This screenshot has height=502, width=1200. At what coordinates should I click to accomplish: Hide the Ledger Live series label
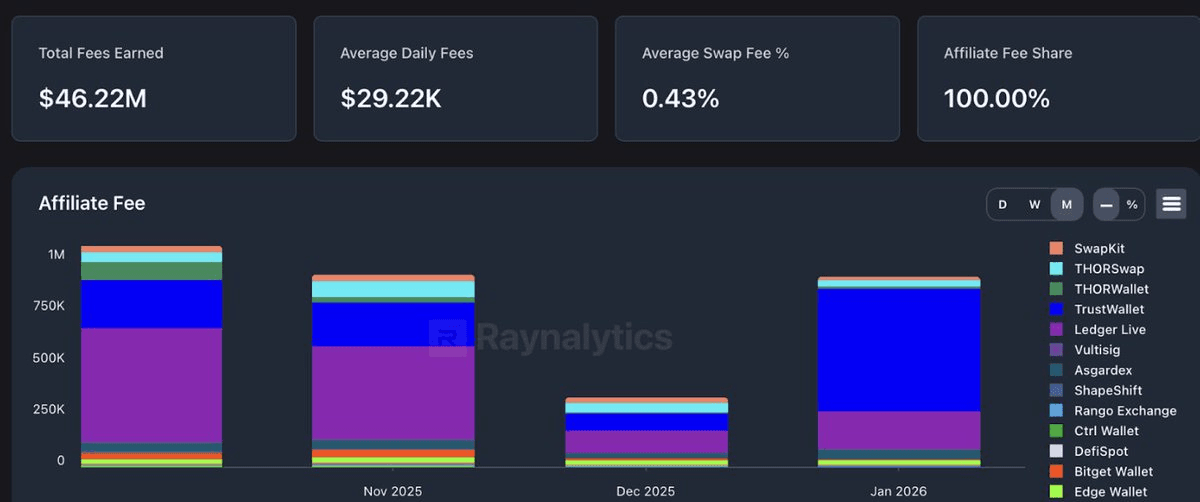[x=1110, y=330]
